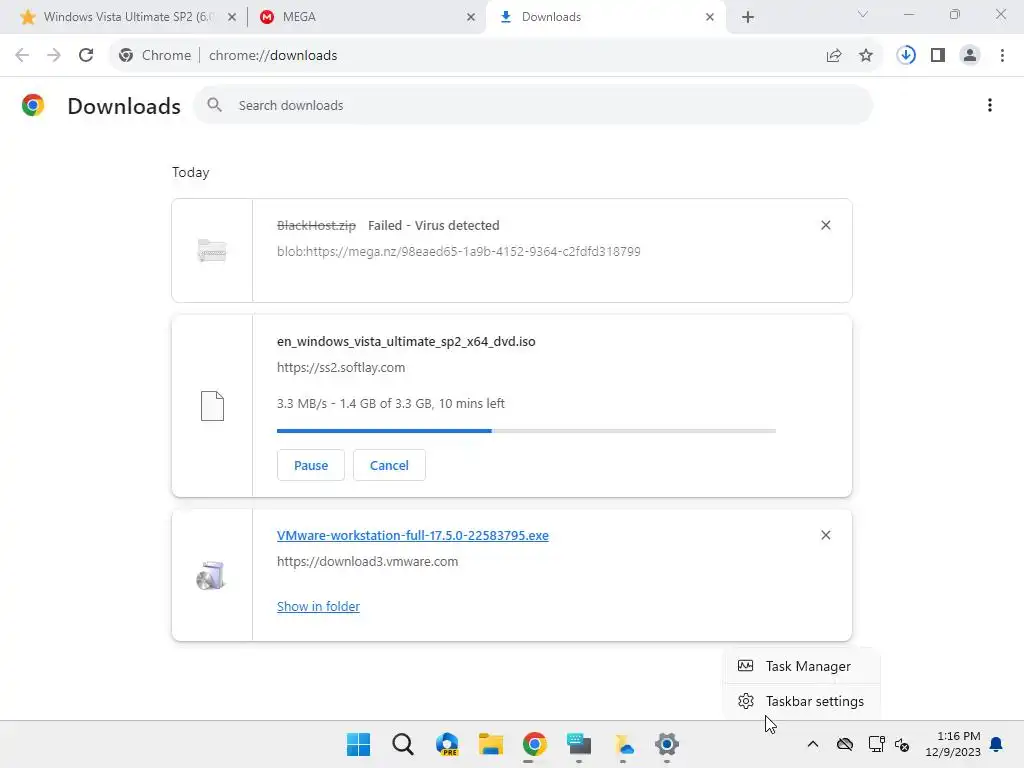The height and width of the screenshot is (768, 1024).
Task: Click the 'Failed - Virus detected' status text
Action: 434,225
